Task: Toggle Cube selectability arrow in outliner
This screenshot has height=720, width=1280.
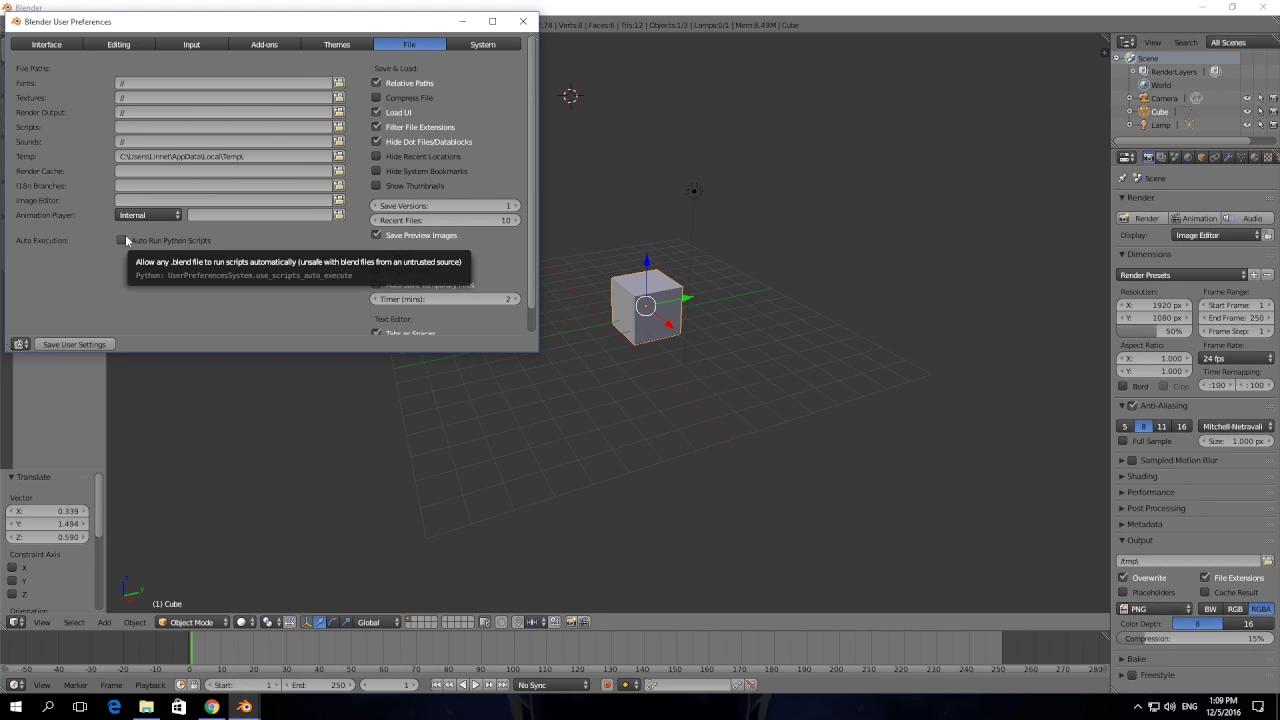Action: coord(1260,112)
